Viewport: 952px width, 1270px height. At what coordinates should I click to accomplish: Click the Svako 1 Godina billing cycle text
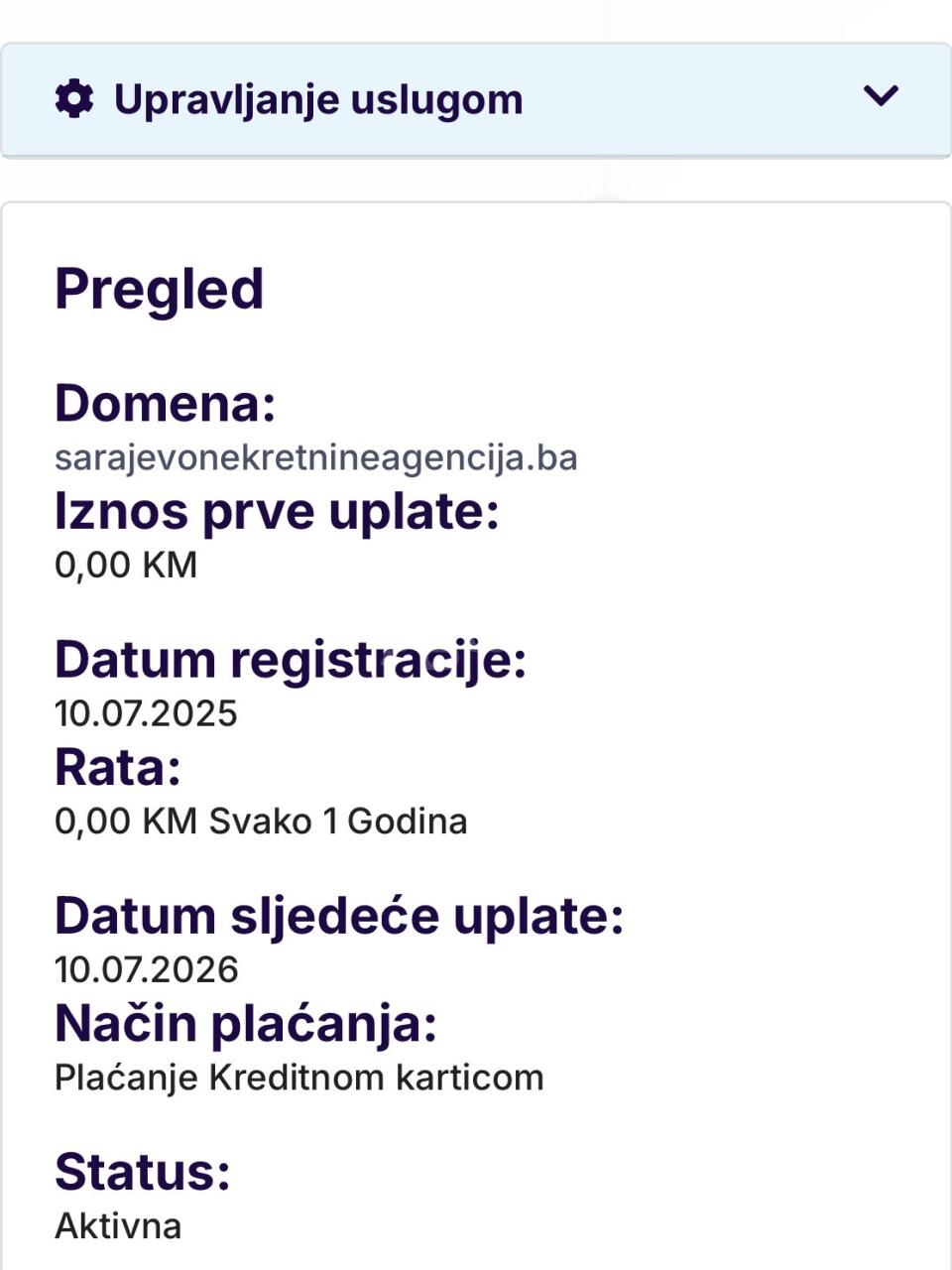click(338, 822)
